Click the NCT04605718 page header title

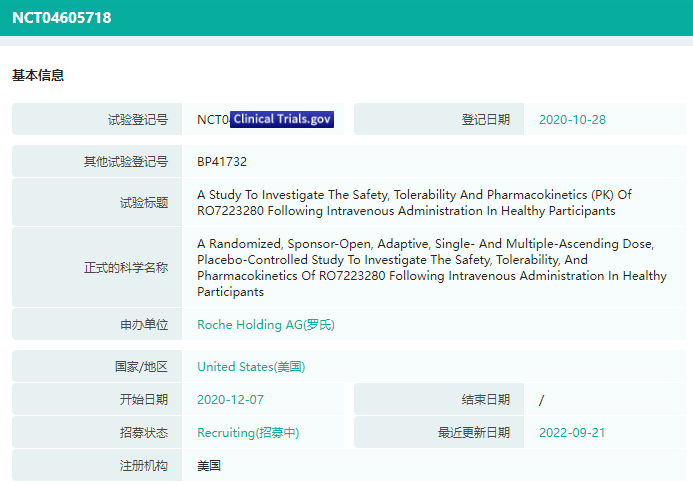[62, 18]
